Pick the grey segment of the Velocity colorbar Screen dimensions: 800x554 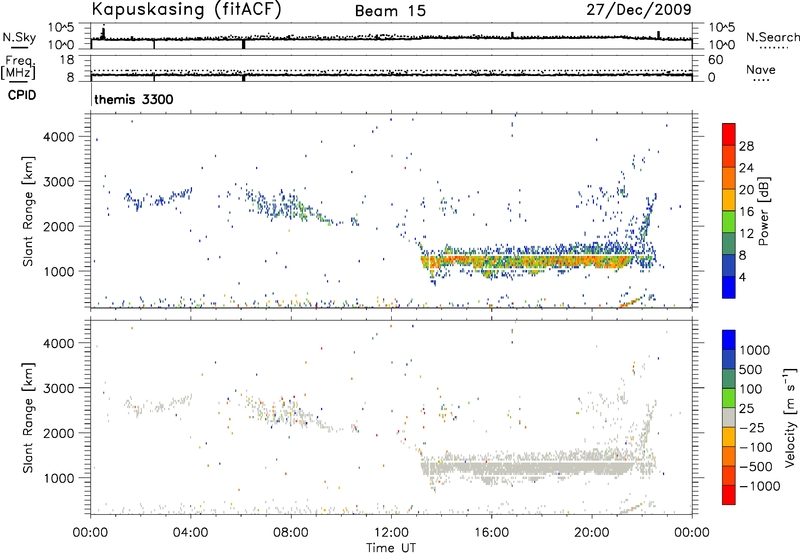(x=729, y=417)
